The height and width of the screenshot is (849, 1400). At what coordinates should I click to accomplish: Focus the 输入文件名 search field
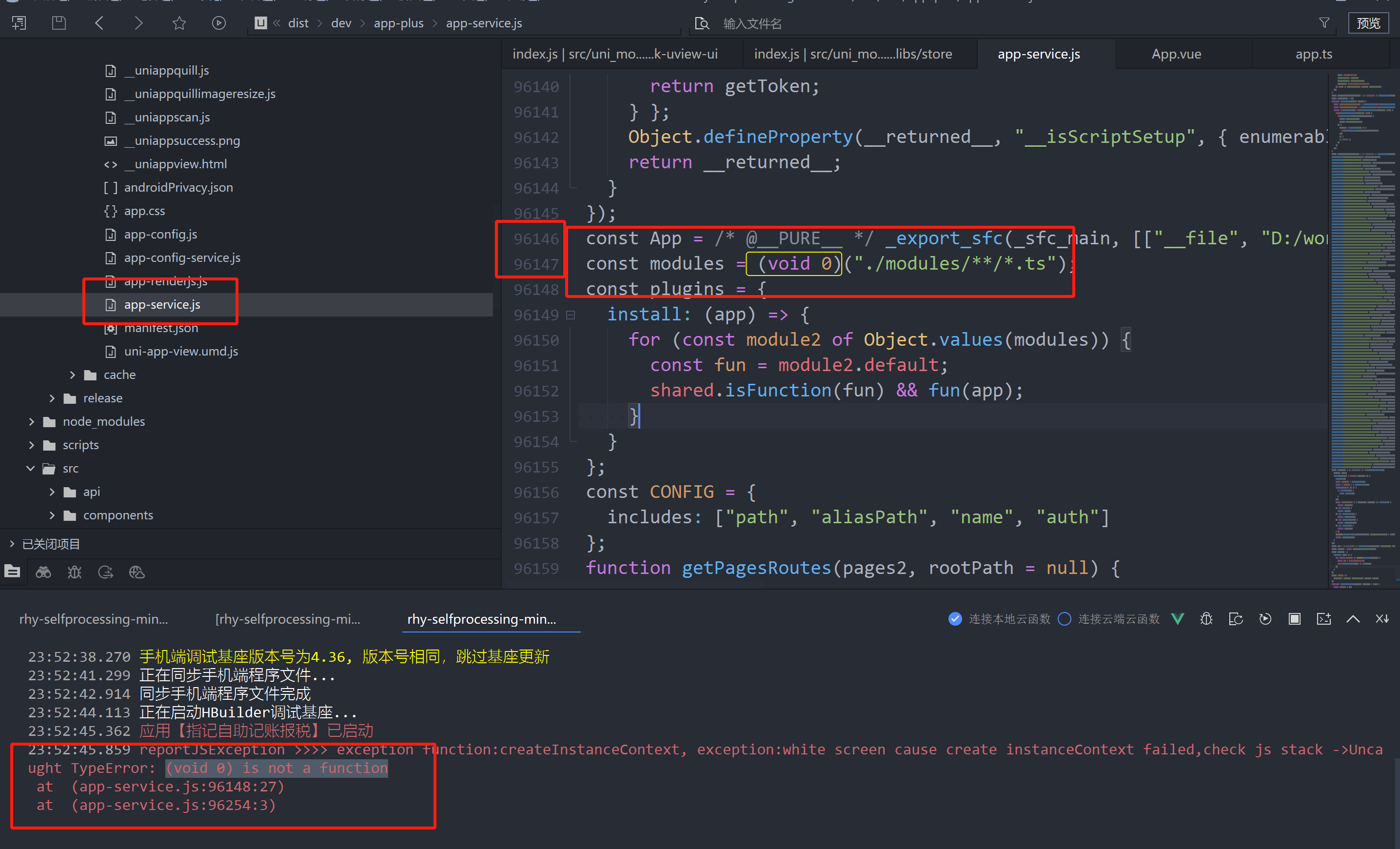coord(1011,24)
